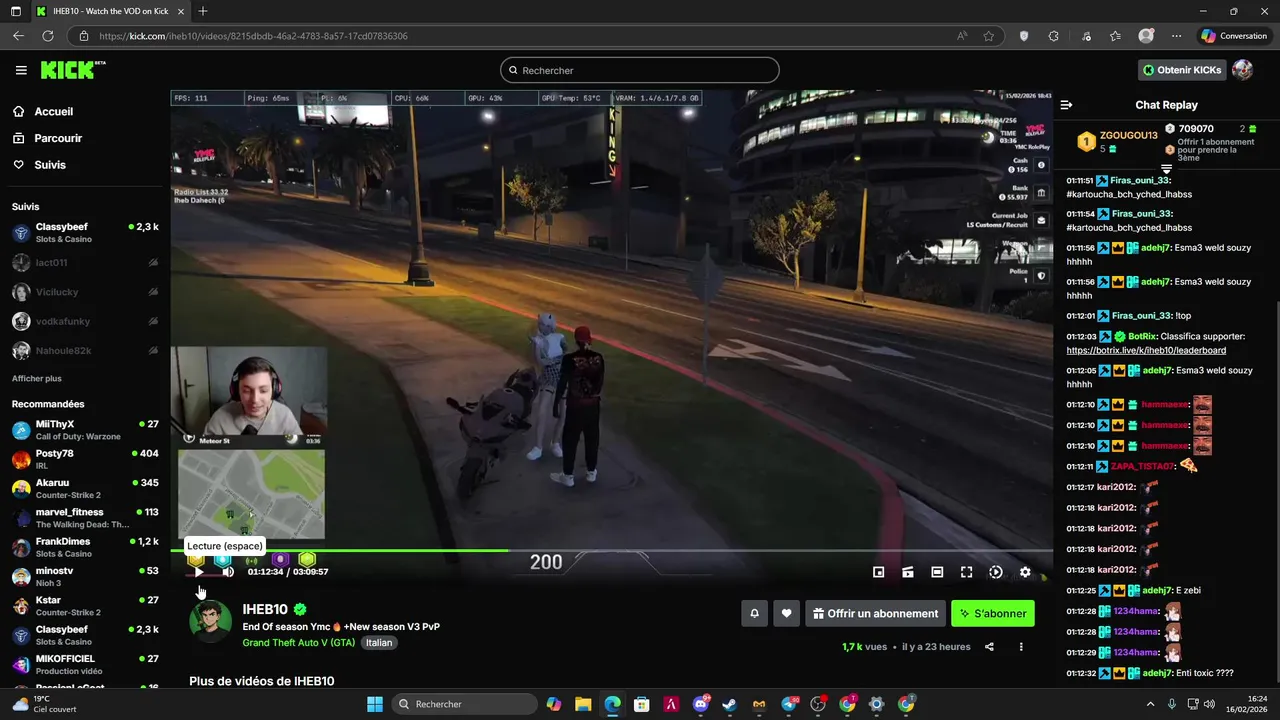This screenshot has height=720, width=1280.
Task: Open the Kick hamburger menu
Action: 21,70
